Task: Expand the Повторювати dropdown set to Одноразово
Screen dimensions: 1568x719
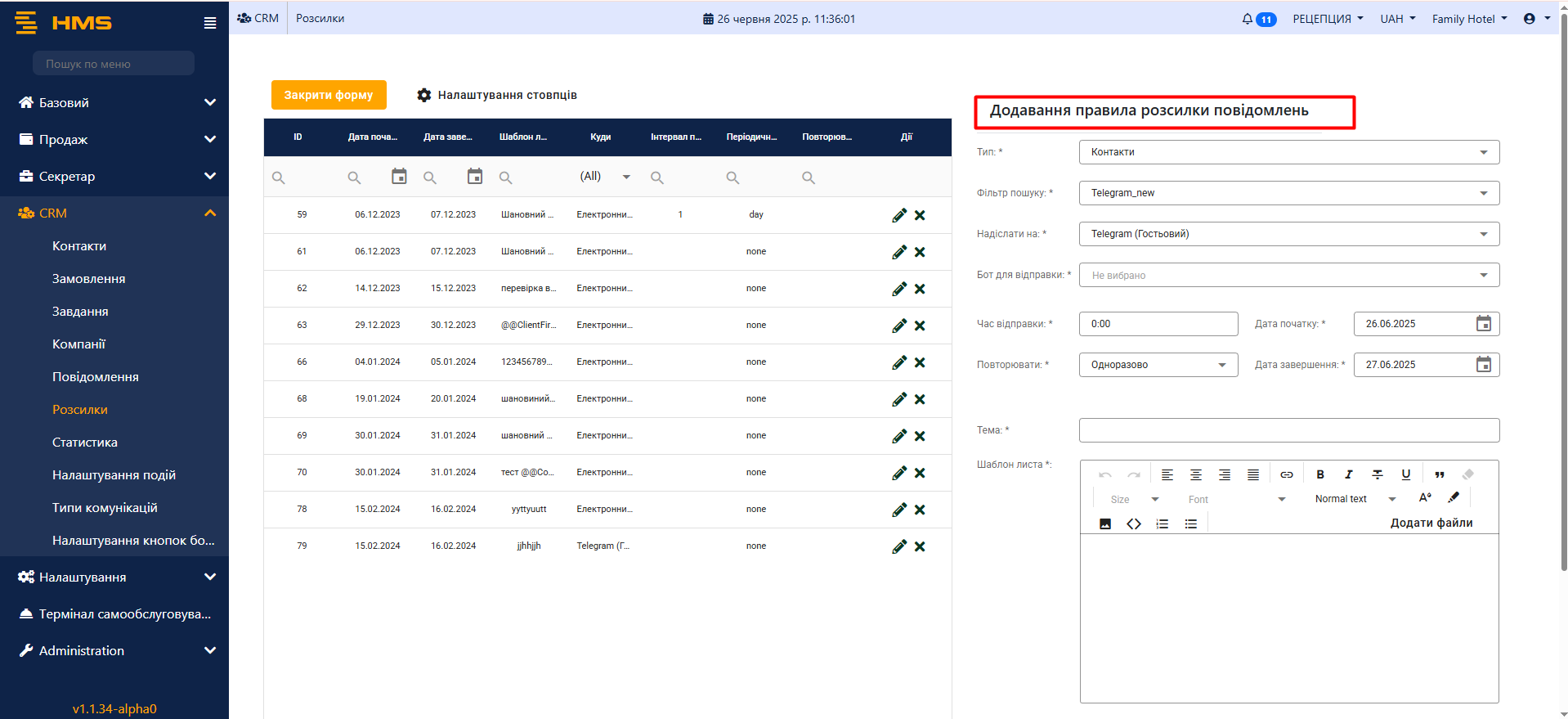Action: [x=1158, y=365]
